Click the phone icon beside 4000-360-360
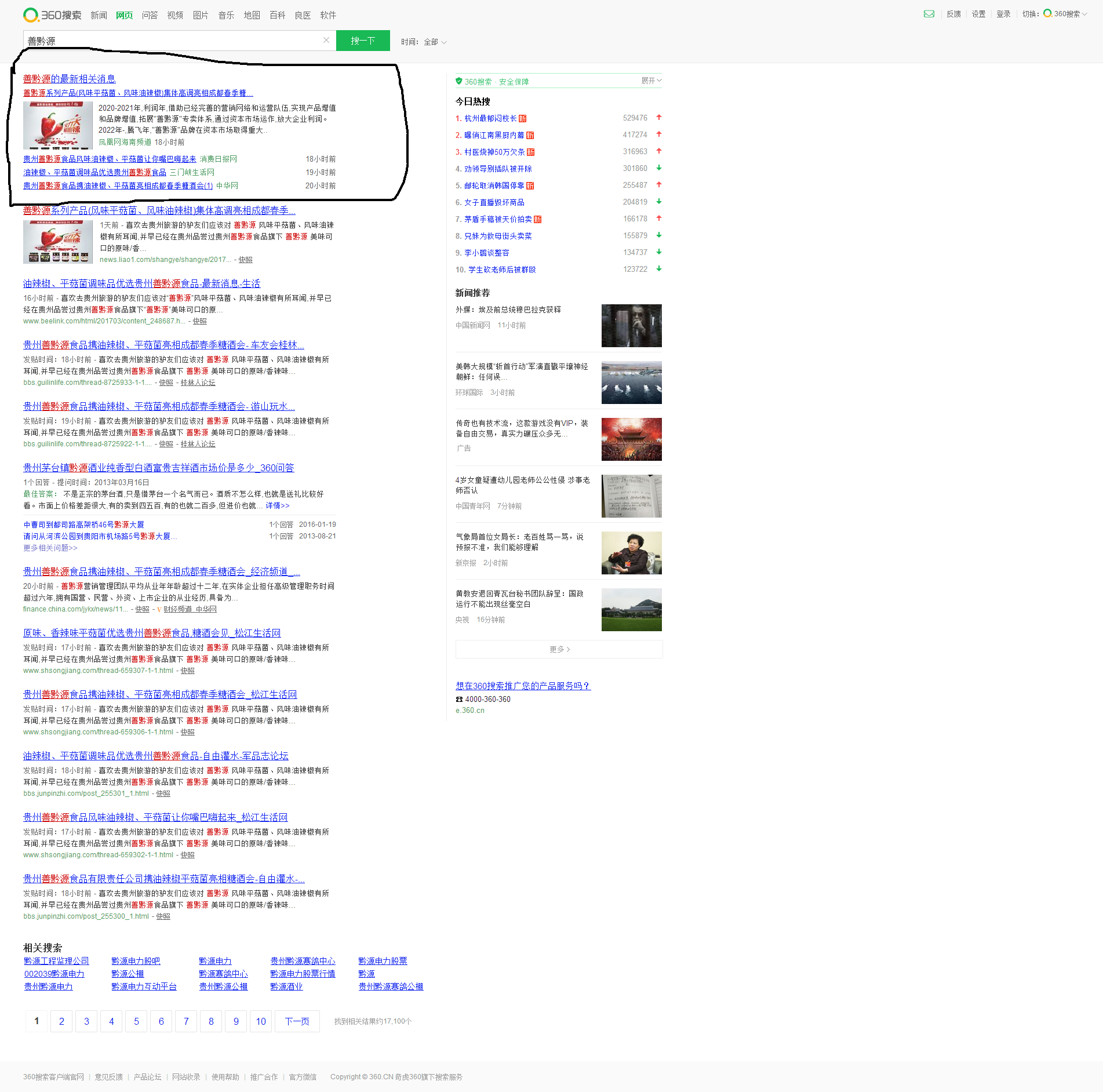This screenshot has height=1092, width=1103. 459,699
